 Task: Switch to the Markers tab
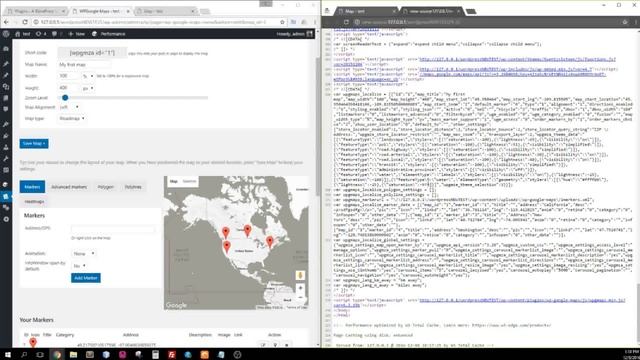(x=32, y=187)
